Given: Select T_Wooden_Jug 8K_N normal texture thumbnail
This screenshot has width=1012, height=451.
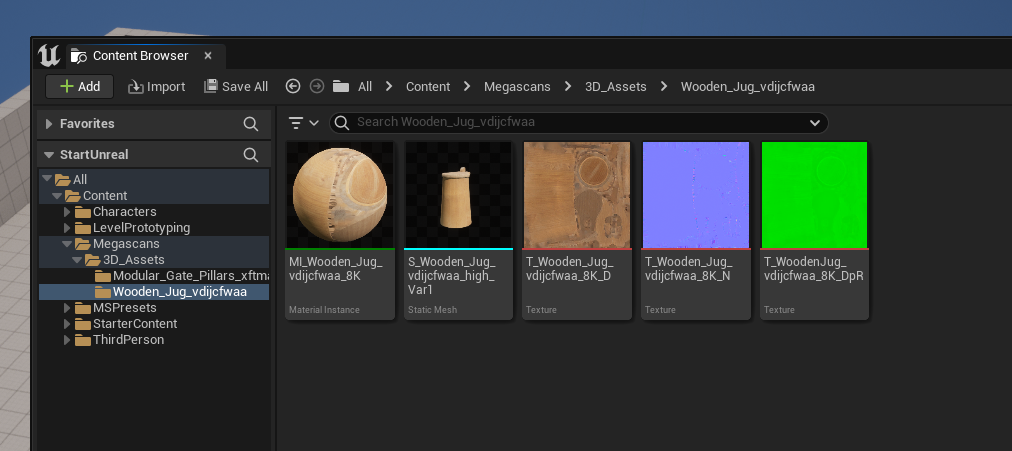Looking at the screenshot, I should [696, 195].
